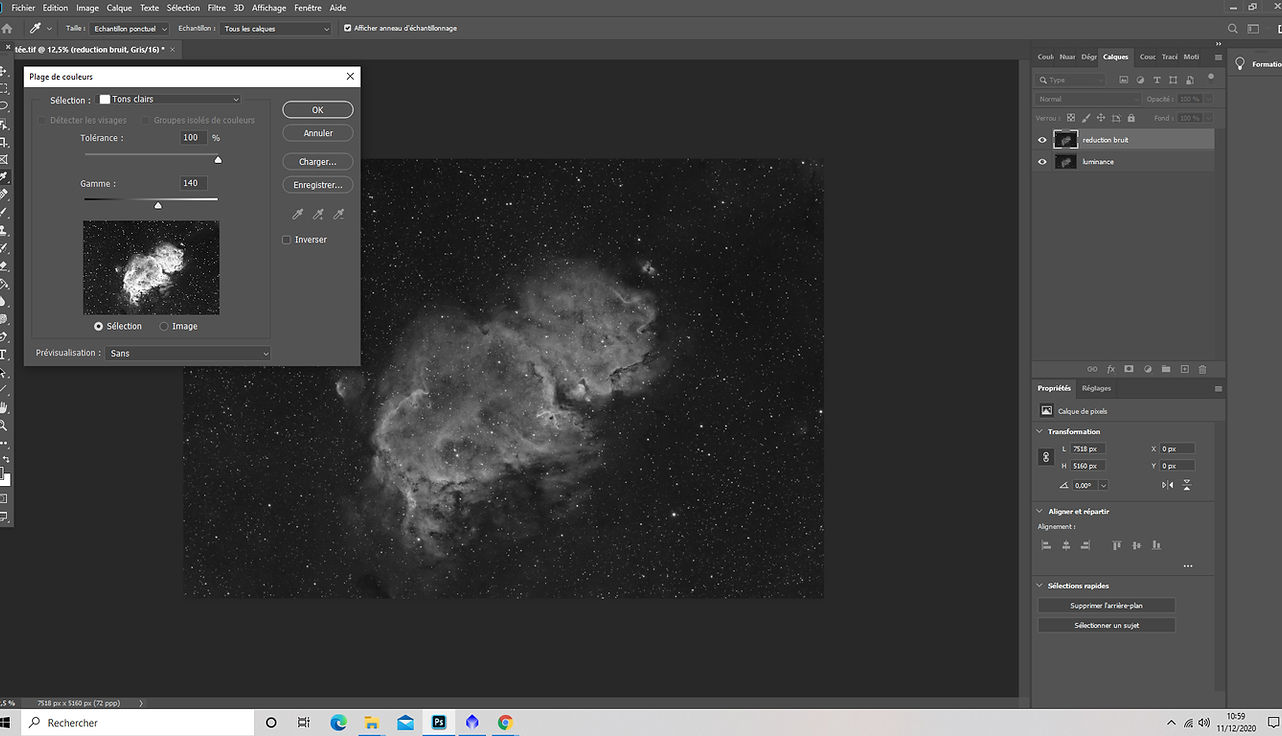1282x736 pixels.
Task: Click the trash icon to delete the layer
Action: click(x=1202, y=369)
